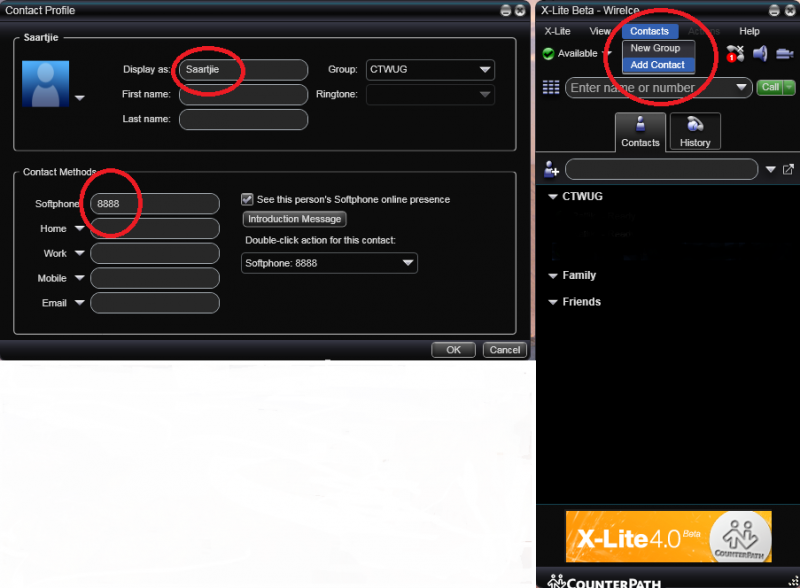Minimize the X-Lite Beta window

coord(774,11)
